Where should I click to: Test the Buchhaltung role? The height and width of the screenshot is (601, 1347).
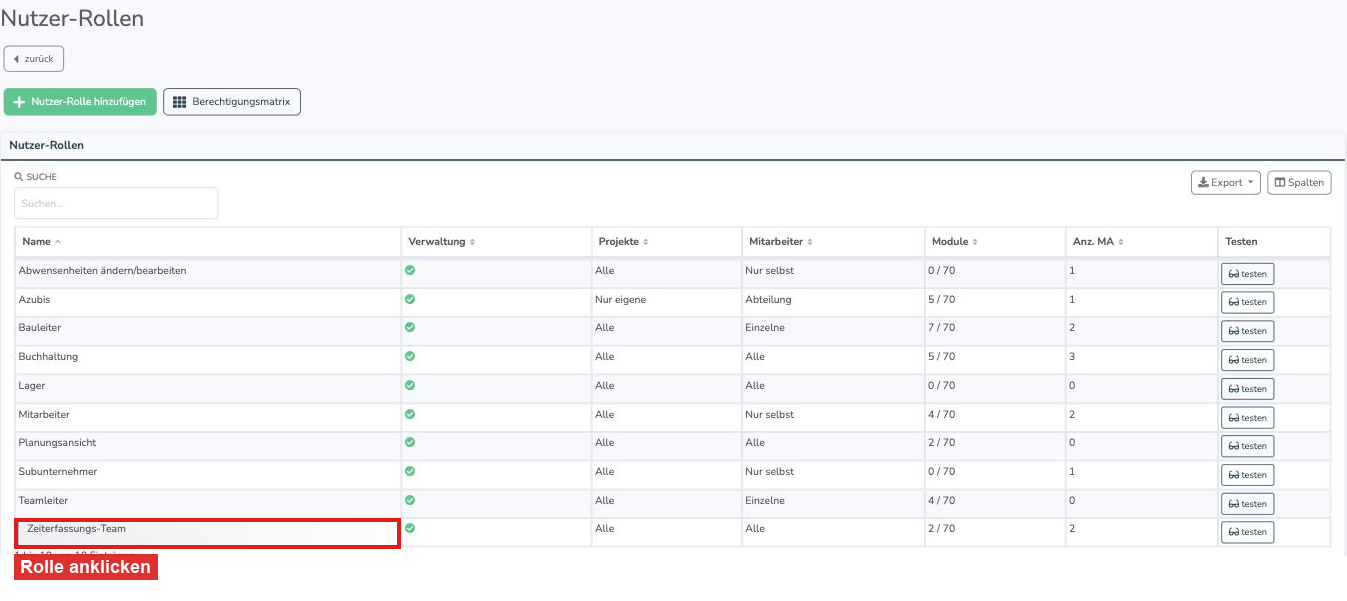[x=1247, y=360]
